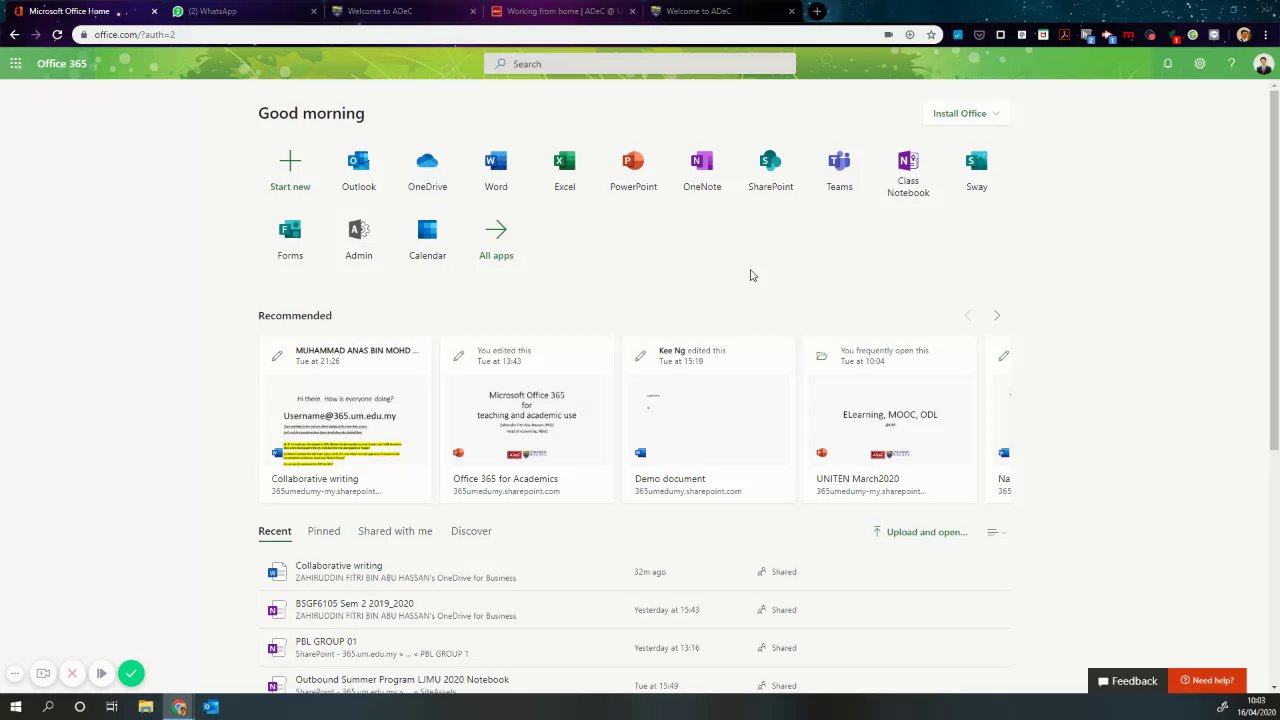The width and height of the screenshot is (1280, 720).
Task: Open the Admin center app
Action: [x=358, y=240]
